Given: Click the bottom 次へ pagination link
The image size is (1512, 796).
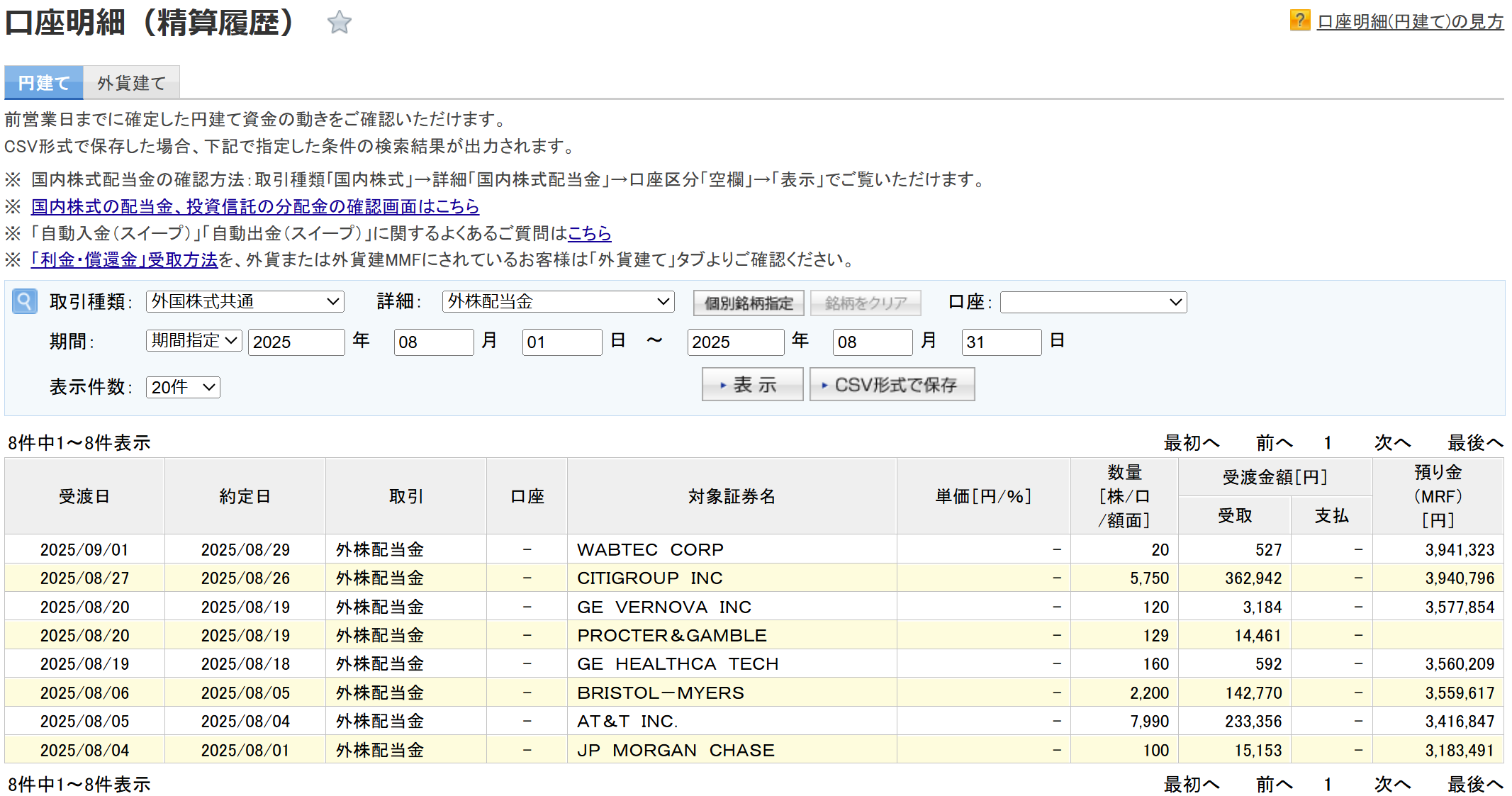Looking at the screenshot, I should [1392, 784].
